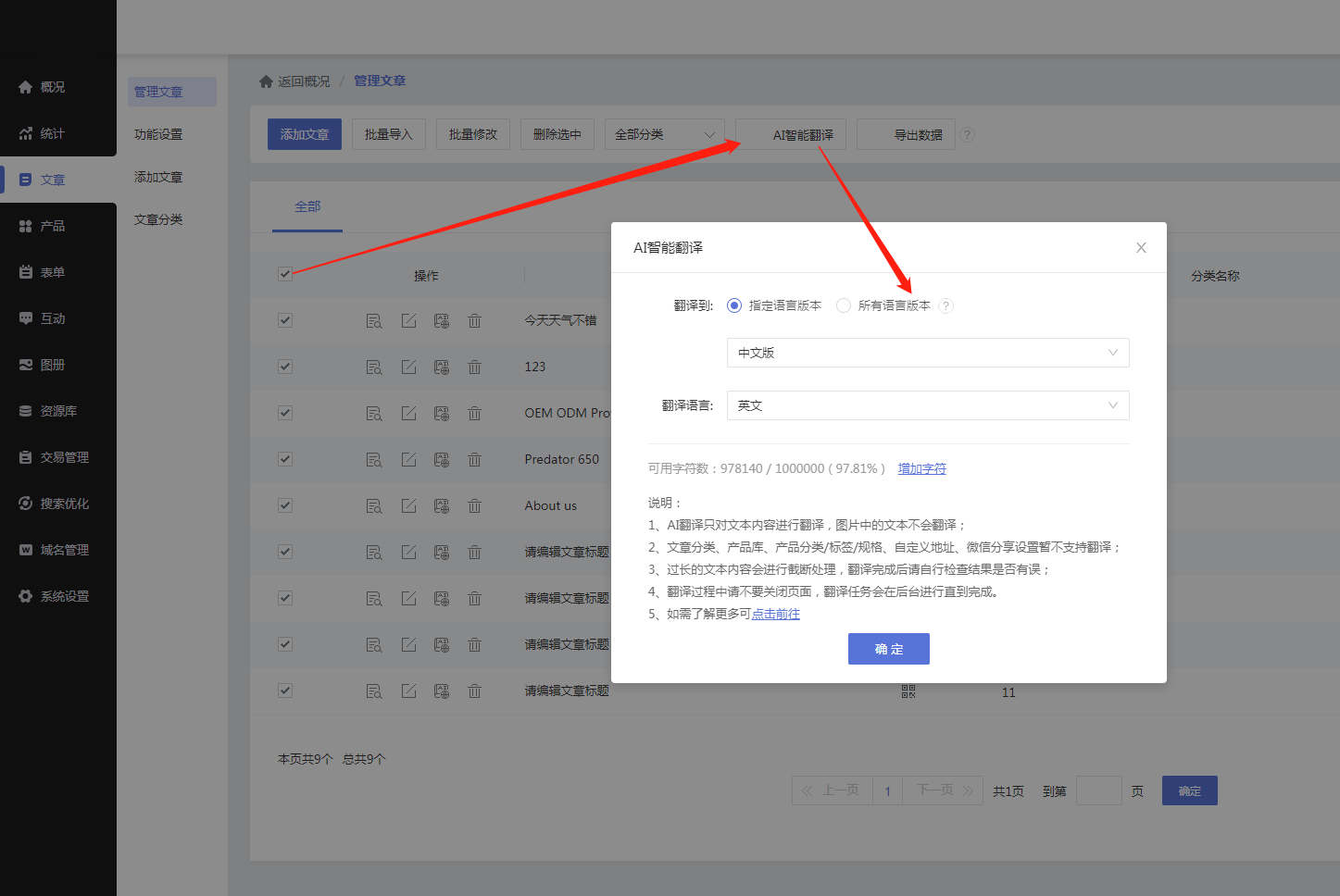Open the 中文版 language version dropdown

click(x=927, y=353)
